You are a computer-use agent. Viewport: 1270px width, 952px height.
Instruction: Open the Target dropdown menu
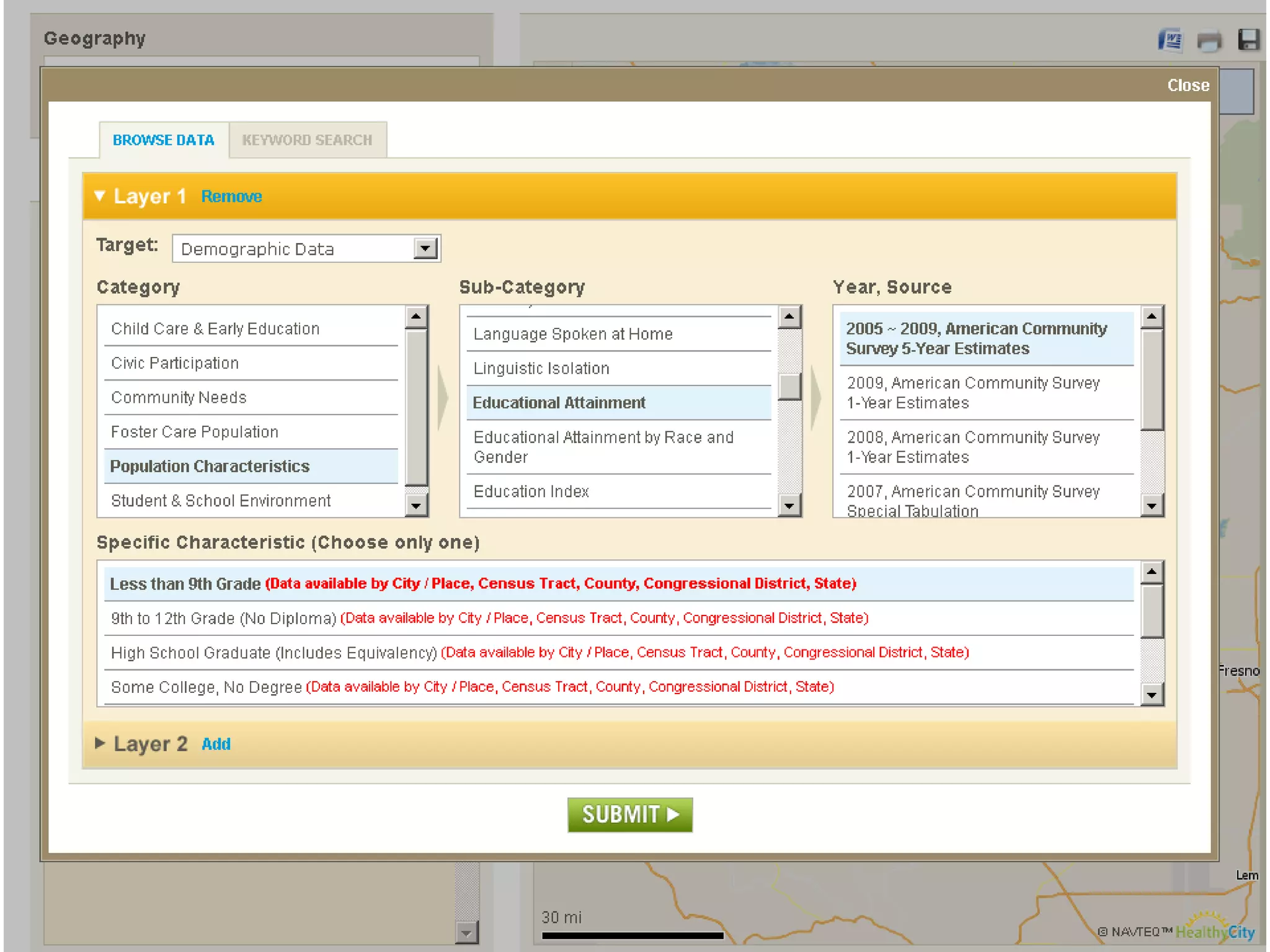425,249
